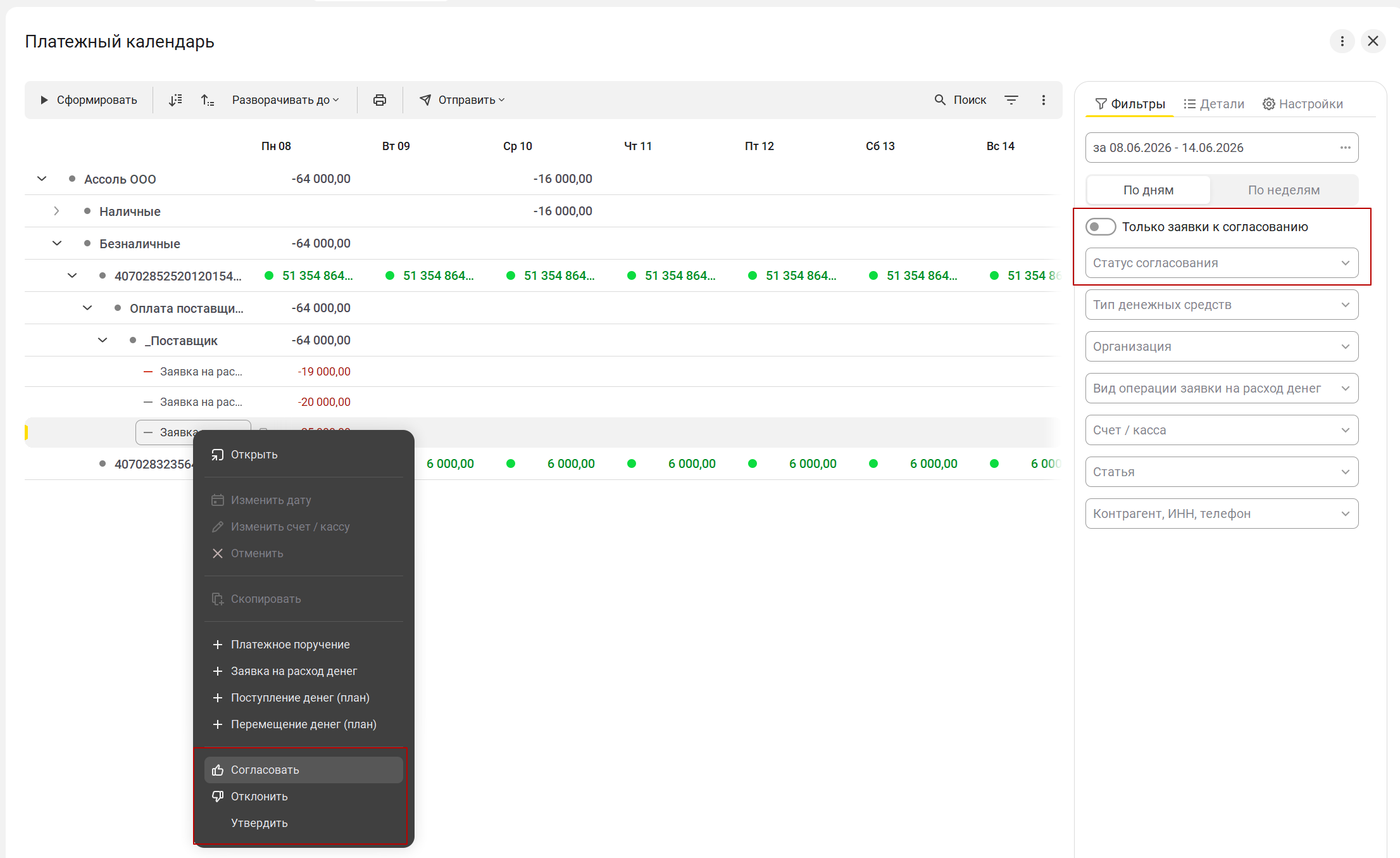Collapse the Оплата поставщи... row
The height and width of the screenshot is (858, 1400).
click(87, 308)
